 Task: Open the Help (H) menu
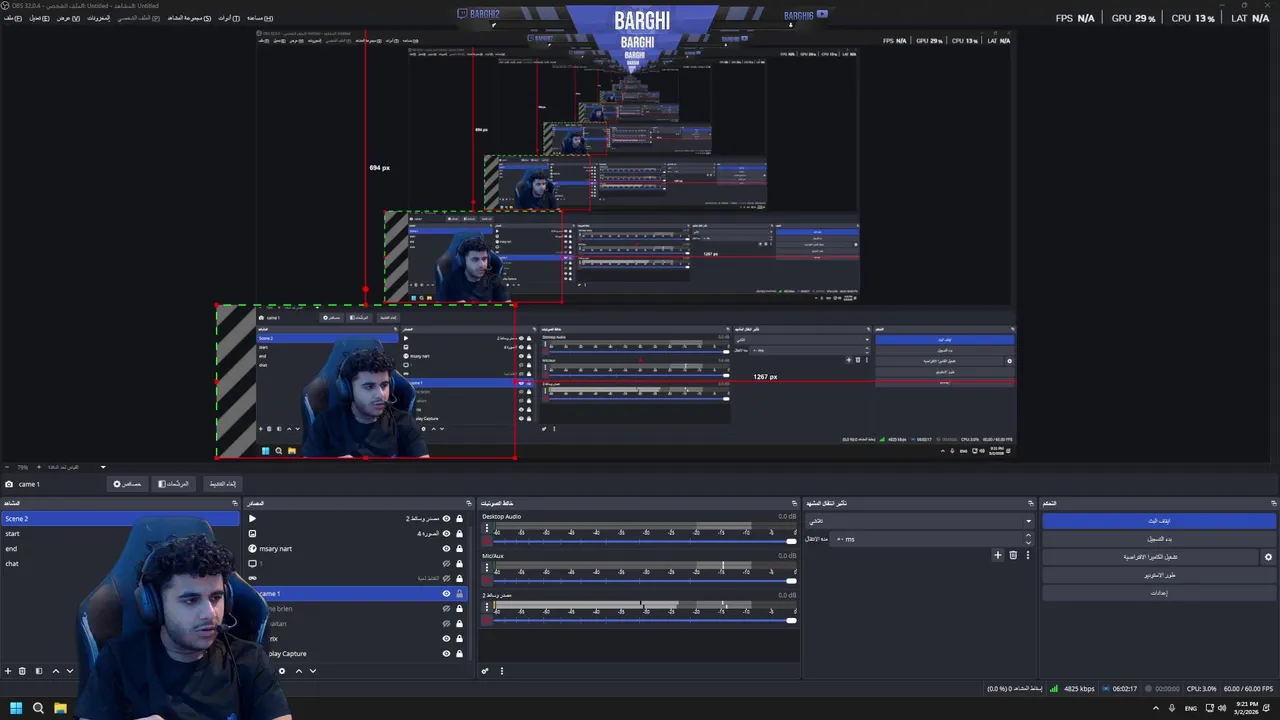pyautogui.click(x=260, y=18)
